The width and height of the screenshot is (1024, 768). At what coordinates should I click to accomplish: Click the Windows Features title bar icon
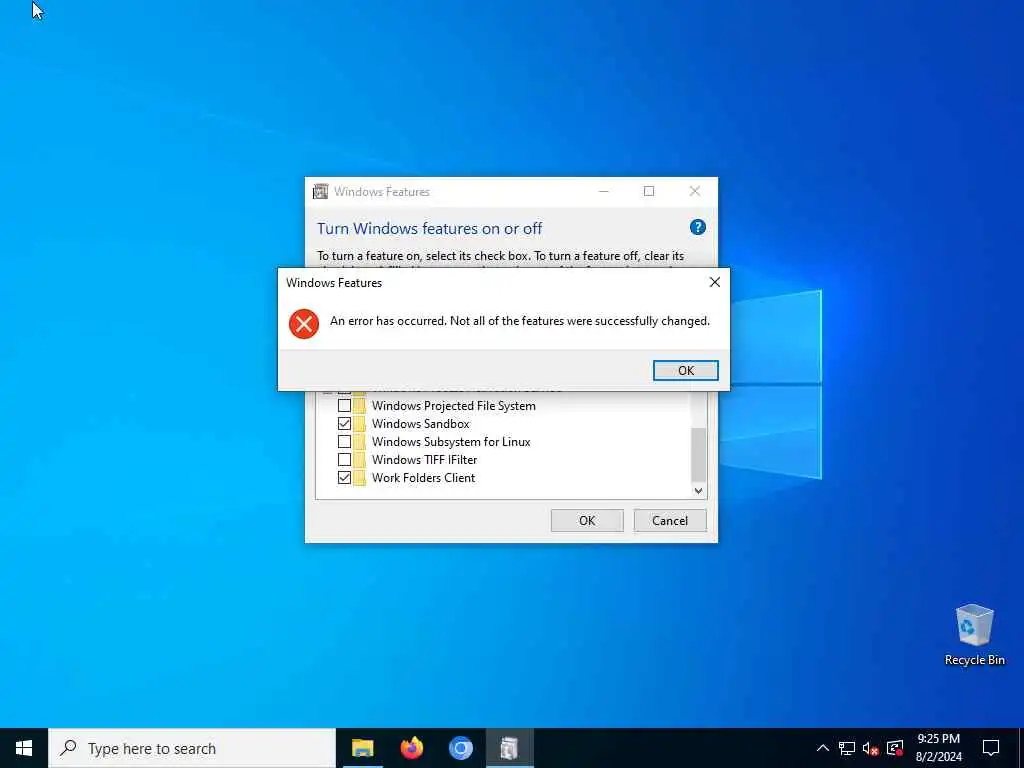320,191
